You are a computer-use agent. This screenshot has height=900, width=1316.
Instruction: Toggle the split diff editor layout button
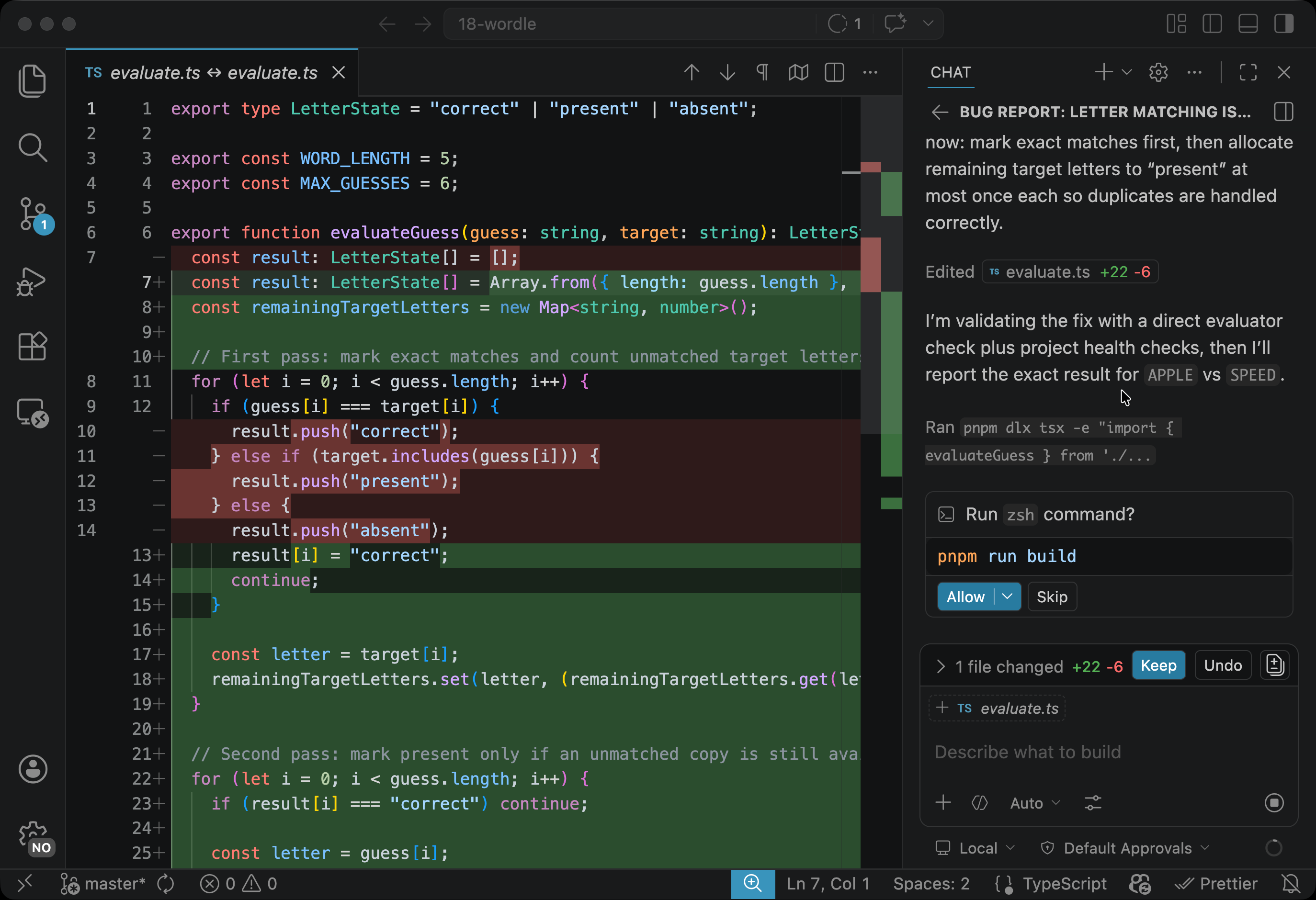pos(835,72)
